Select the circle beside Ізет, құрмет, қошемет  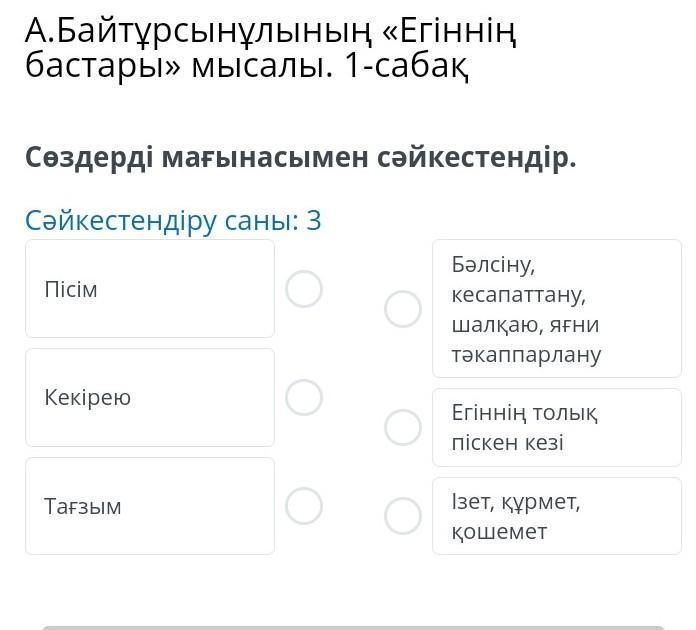(x=403, y=516)
